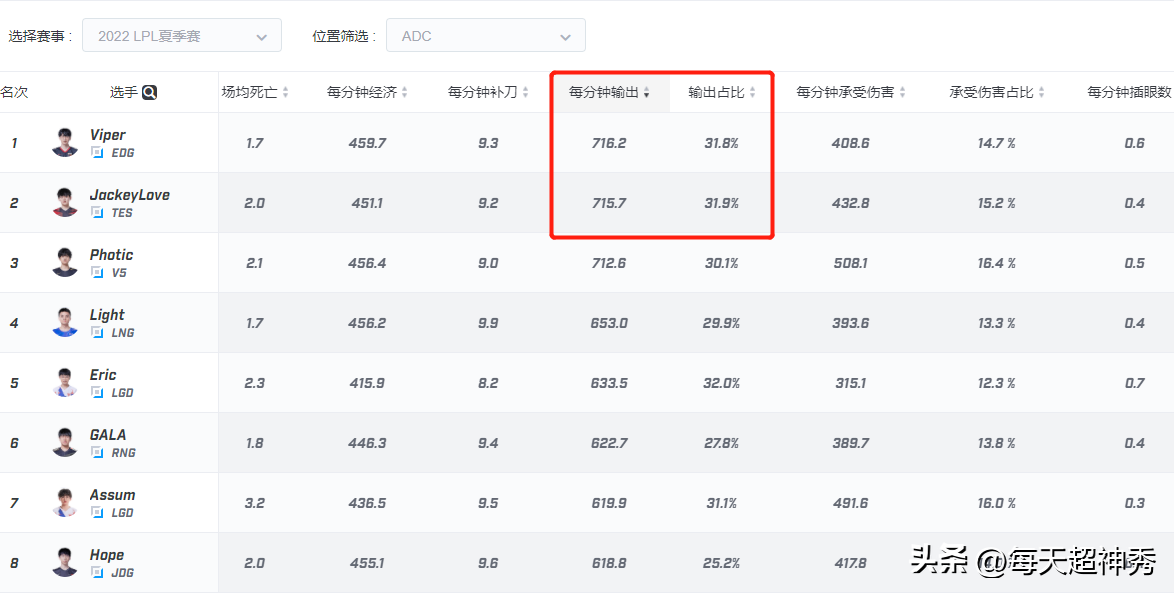This screenshot has height=593, width=1174.
Task: Open Light's player avatar
Action: tap(65, 322)
